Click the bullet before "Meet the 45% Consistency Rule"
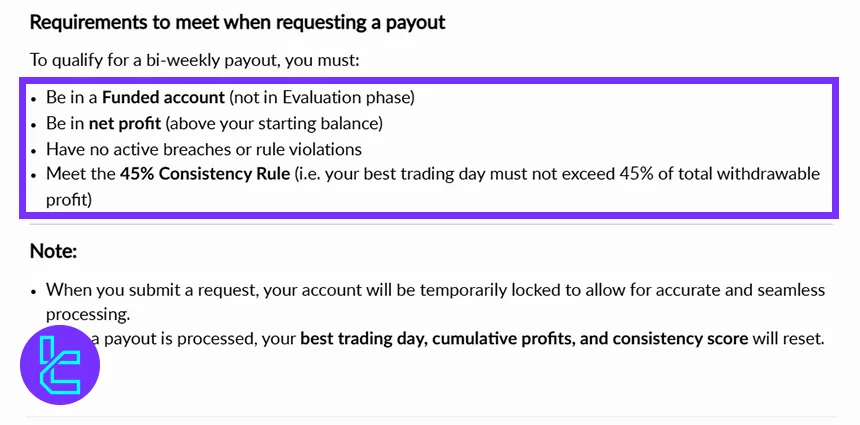 pyautogui.click(x=35, y=174)
